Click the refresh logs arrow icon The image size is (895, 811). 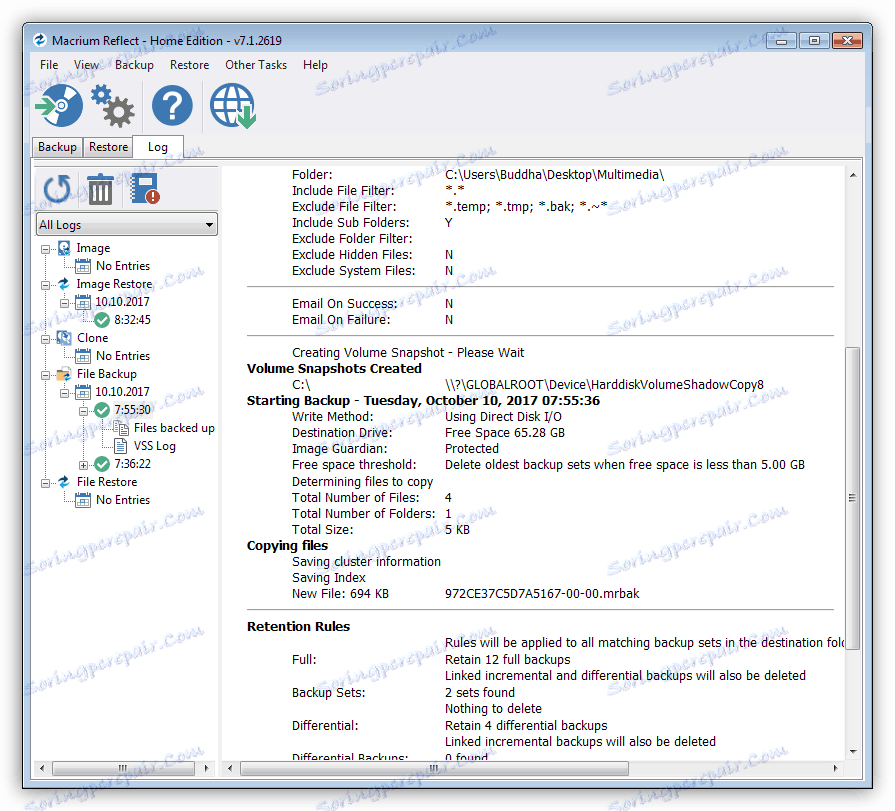click(57, 189)
